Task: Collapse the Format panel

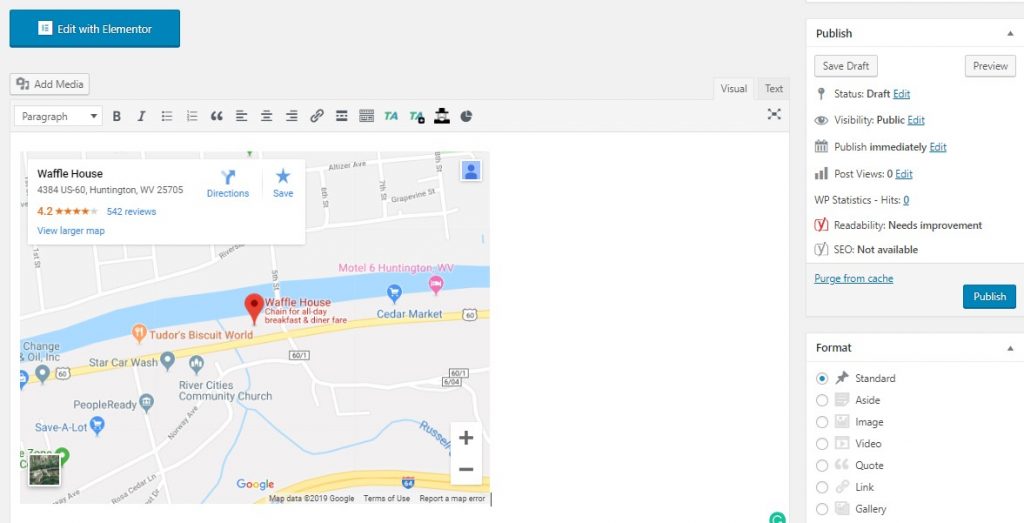Action: click(x=1009, y=348)
